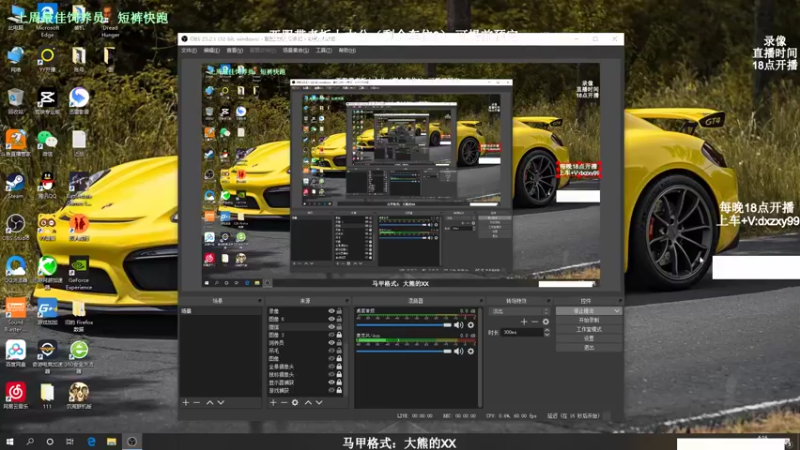Open YY开播 desktop icon
This screenshot has height=450, width=800.
point(47,60)
